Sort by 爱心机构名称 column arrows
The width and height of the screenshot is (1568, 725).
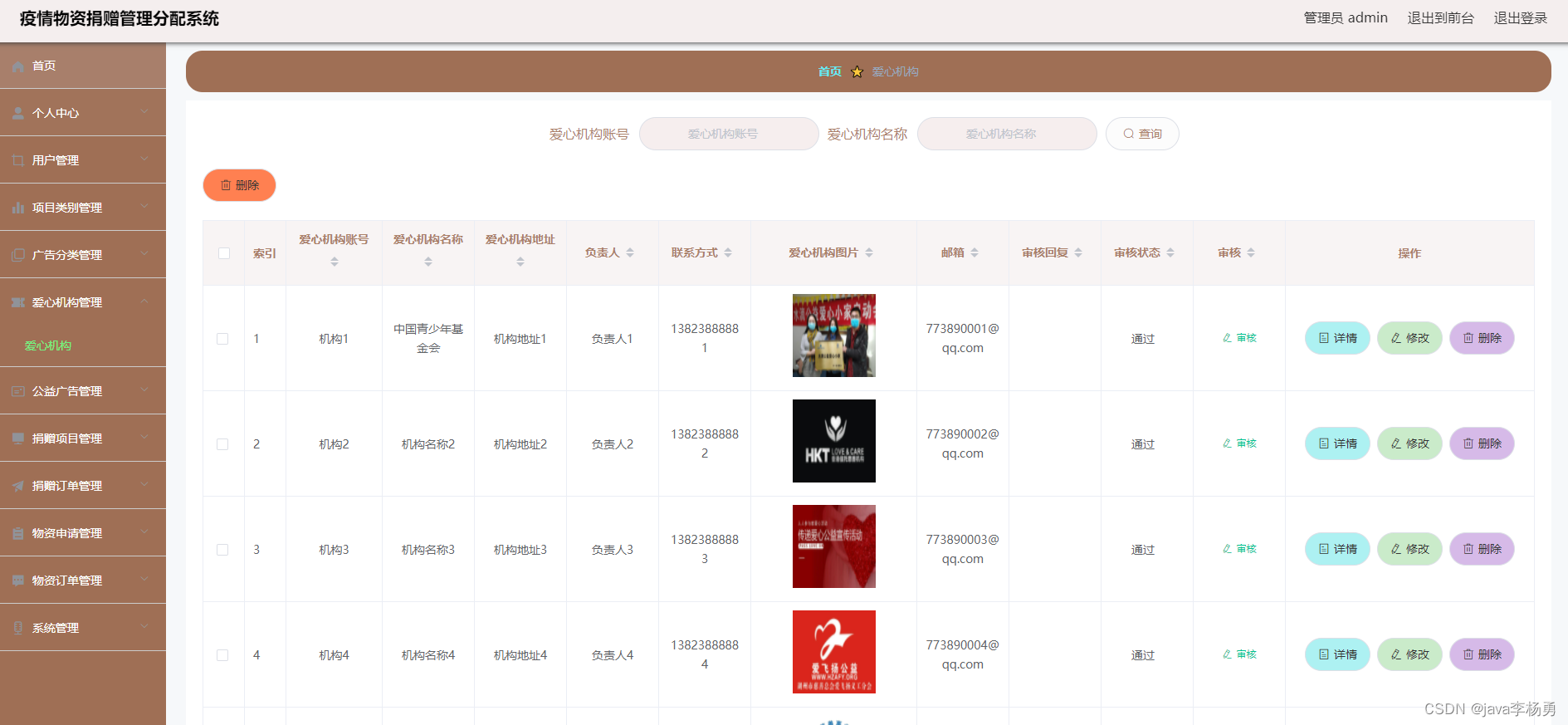428,262
